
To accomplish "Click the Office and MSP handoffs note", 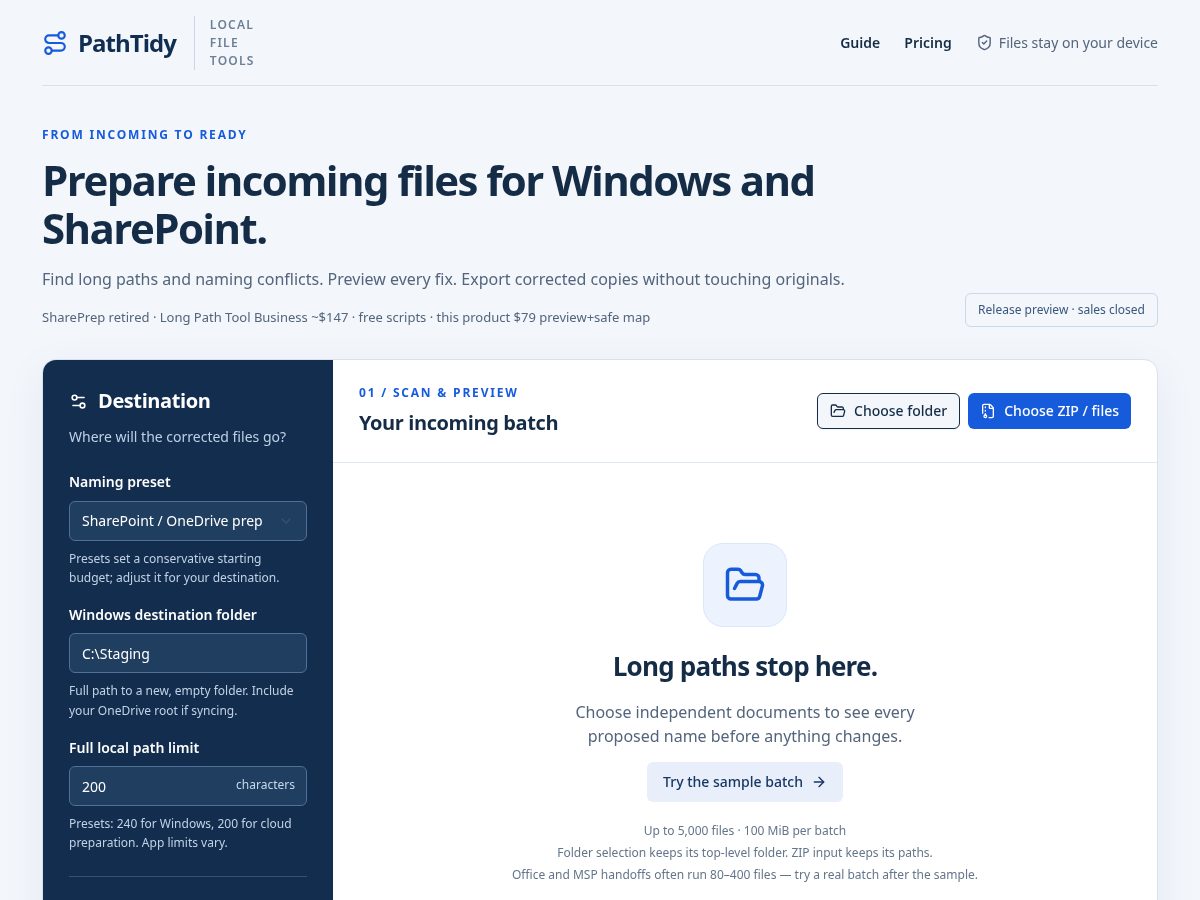I will 745,874.
